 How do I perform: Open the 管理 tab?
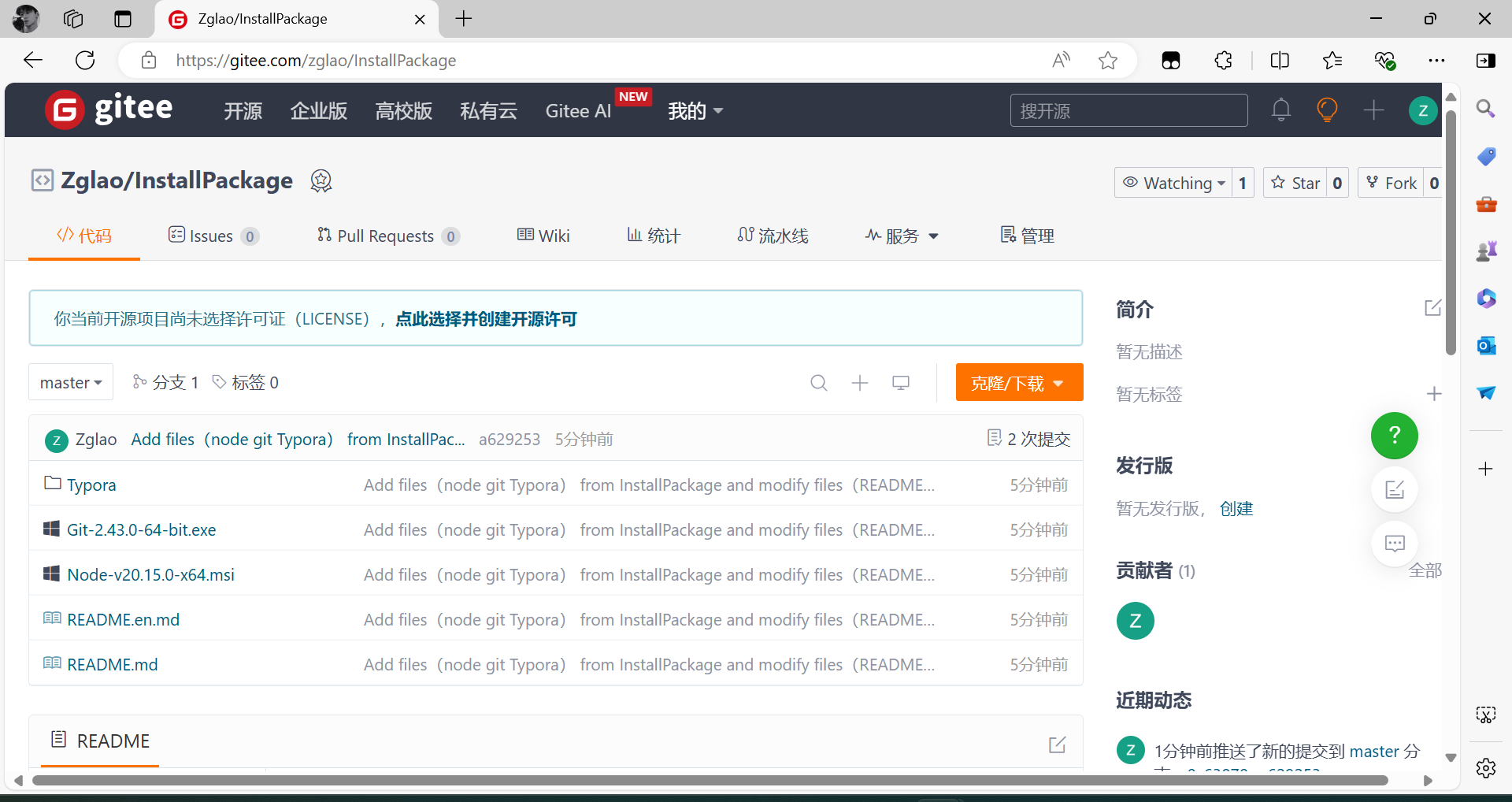click(x=1027, y=236)
